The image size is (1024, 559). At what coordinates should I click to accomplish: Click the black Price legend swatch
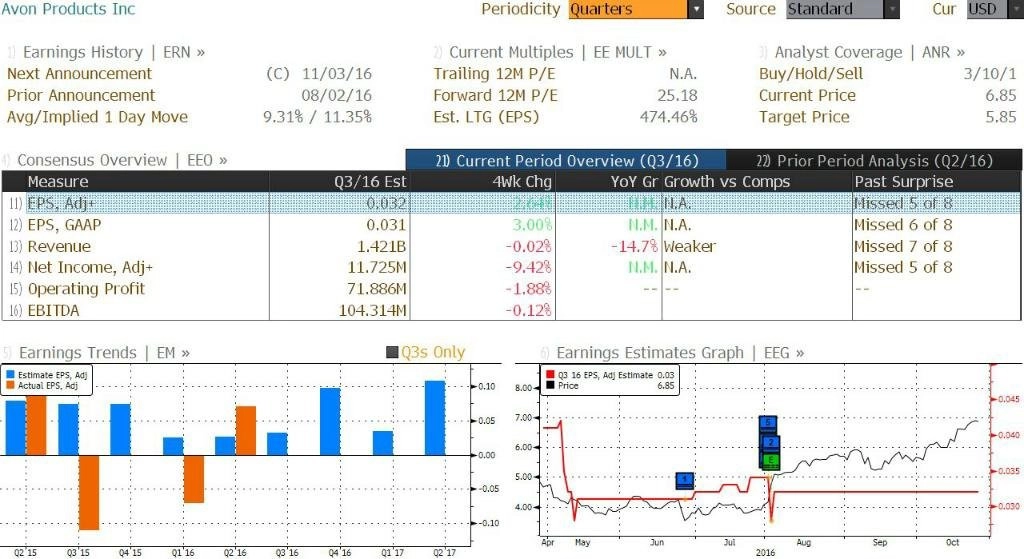(x=550, y=385)
